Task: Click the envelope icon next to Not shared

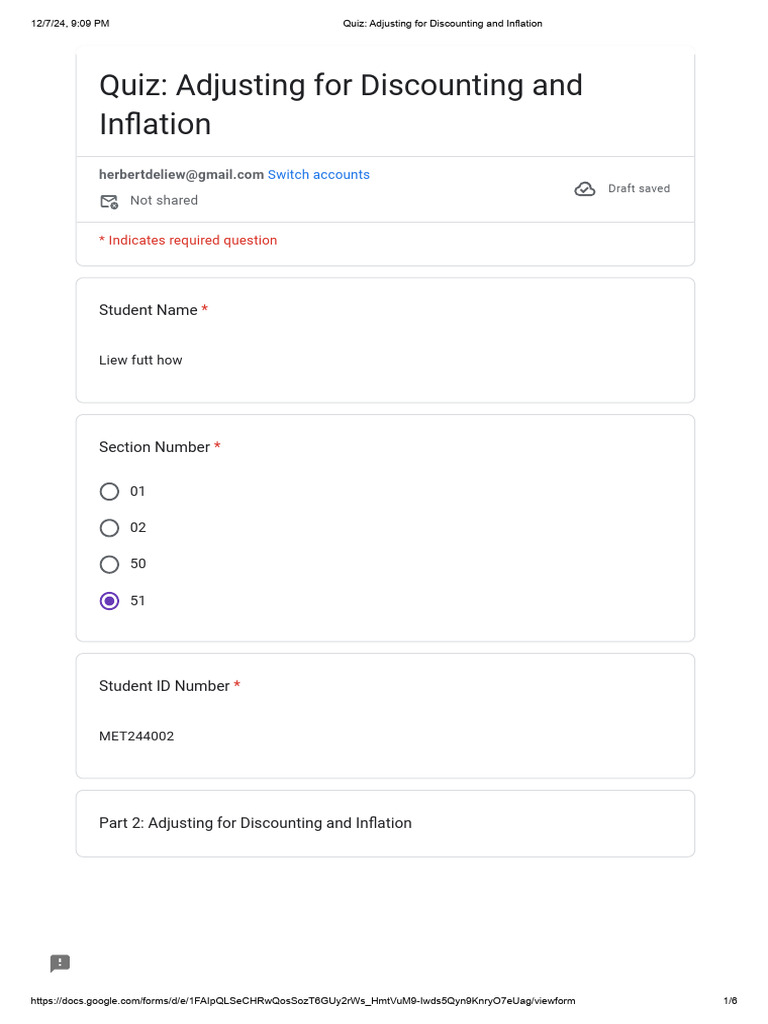Action: click(109, 201)
